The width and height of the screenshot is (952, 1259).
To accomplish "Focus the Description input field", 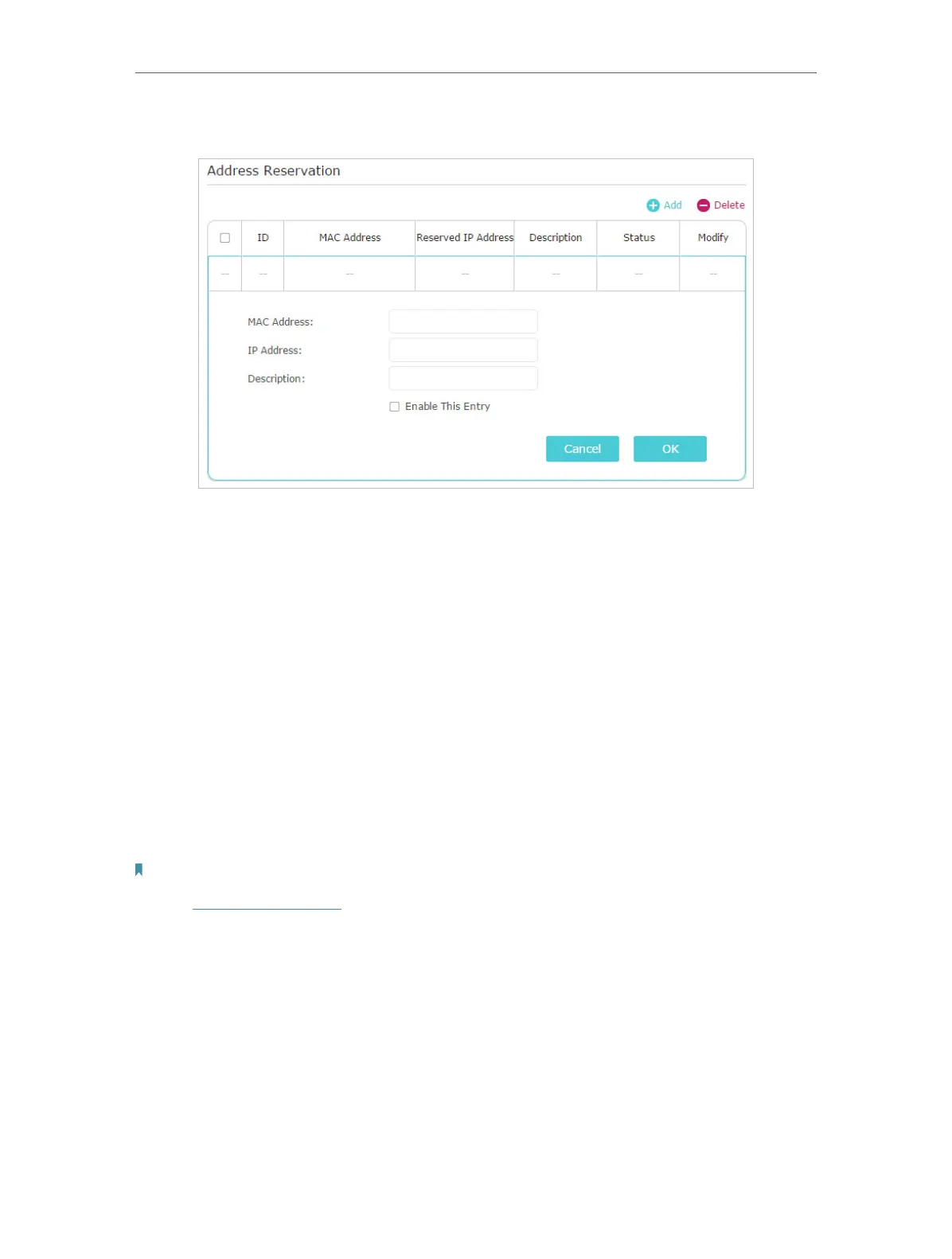I will pos(463,378).
